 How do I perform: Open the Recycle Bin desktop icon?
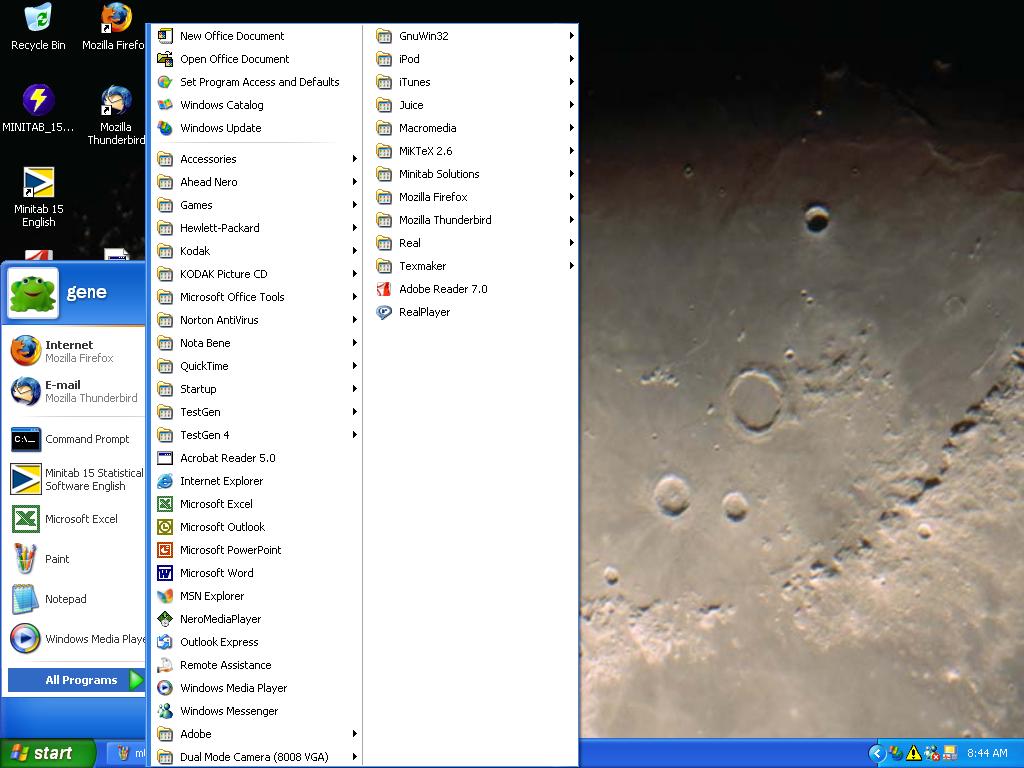pyautogui.click(x=38, y=20)
